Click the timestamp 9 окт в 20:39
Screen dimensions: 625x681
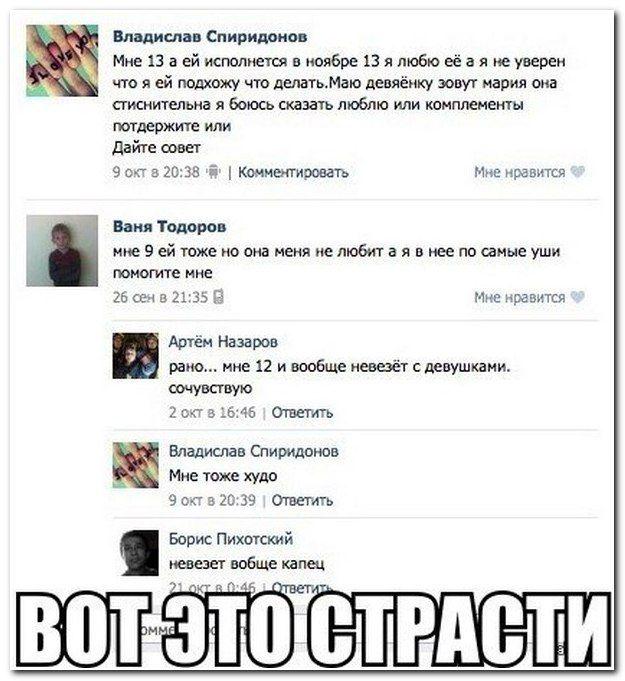coord(212,500)
